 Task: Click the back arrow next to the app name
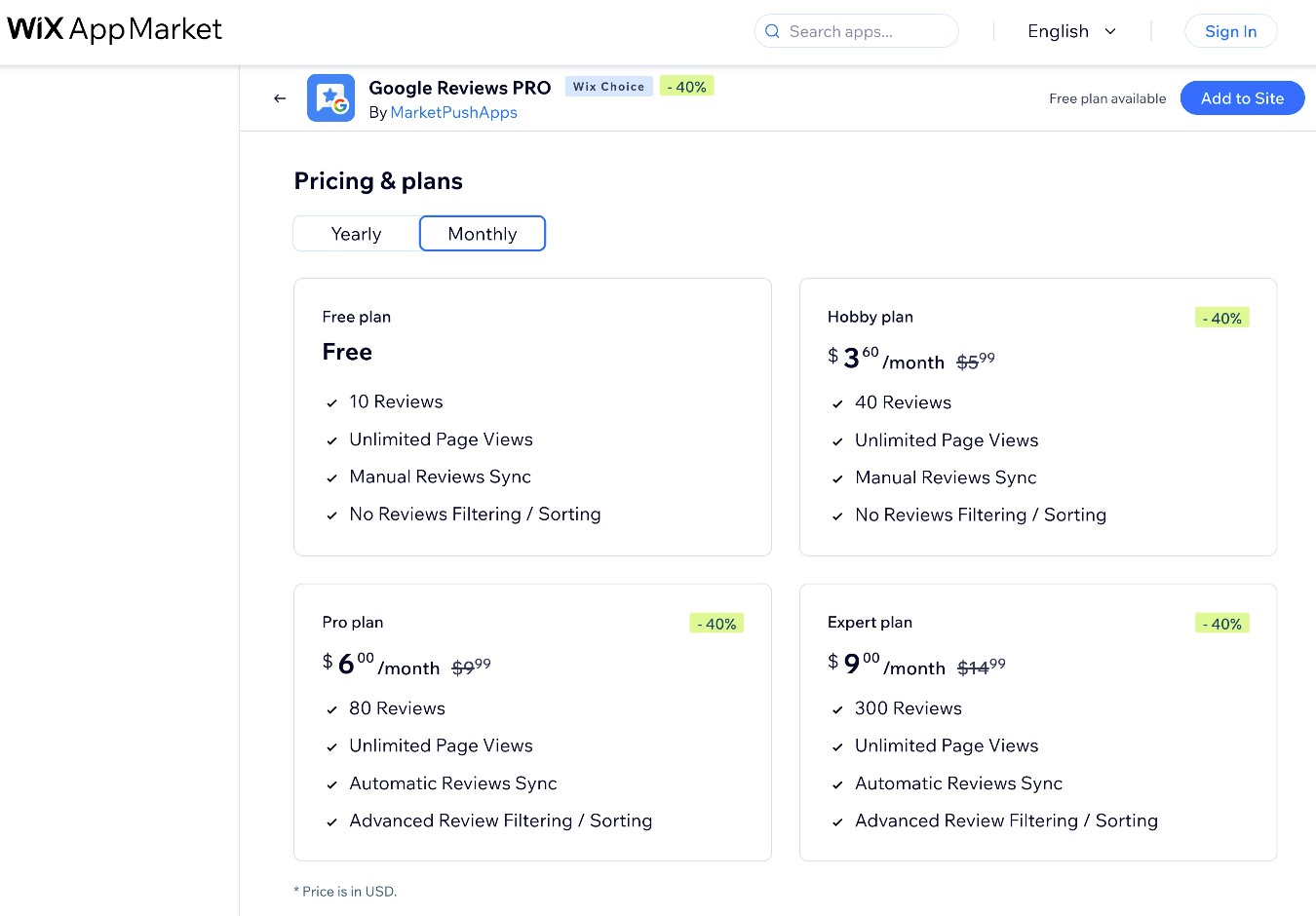point(280,98)
